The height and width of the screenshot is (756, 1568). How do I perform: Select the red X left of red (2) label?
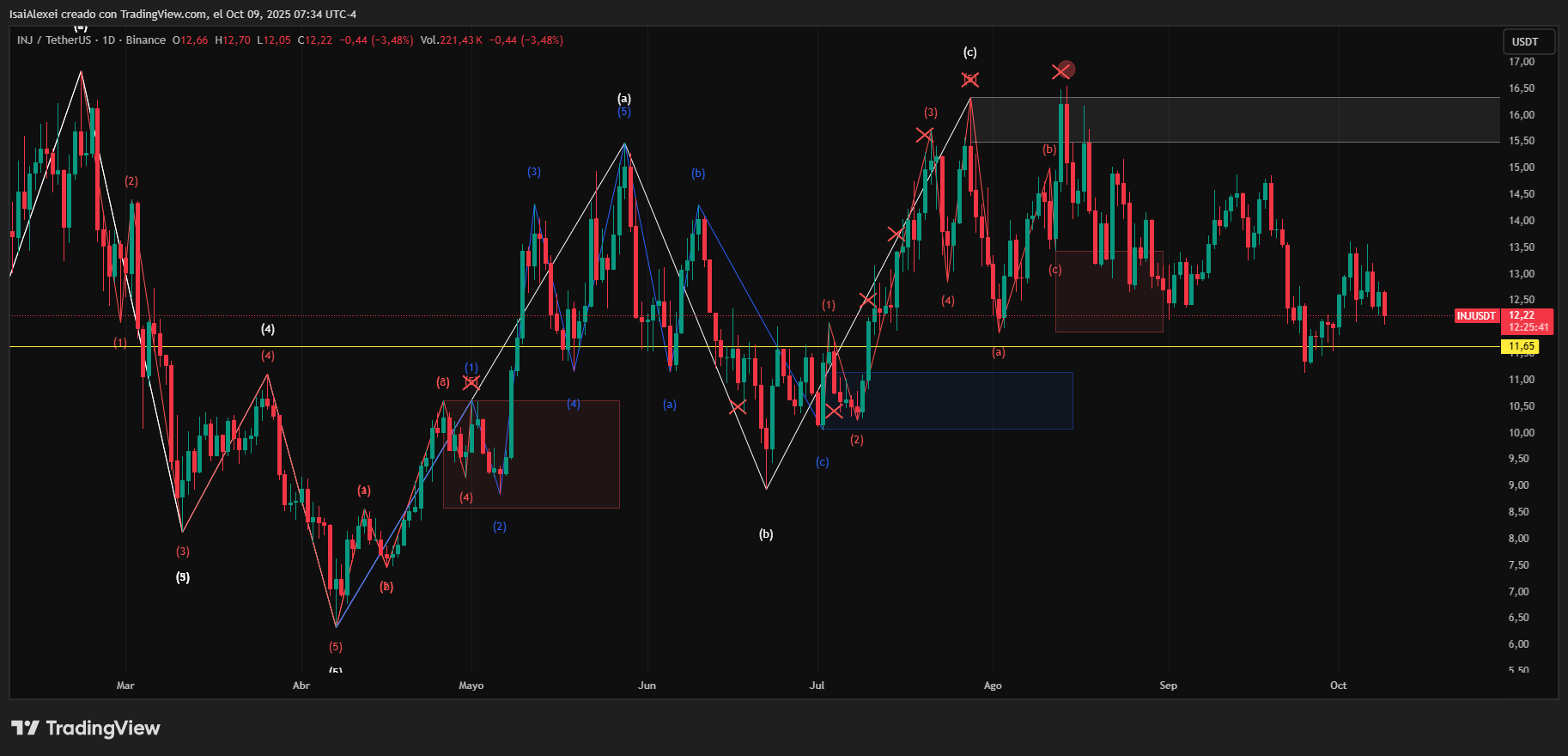833,411
